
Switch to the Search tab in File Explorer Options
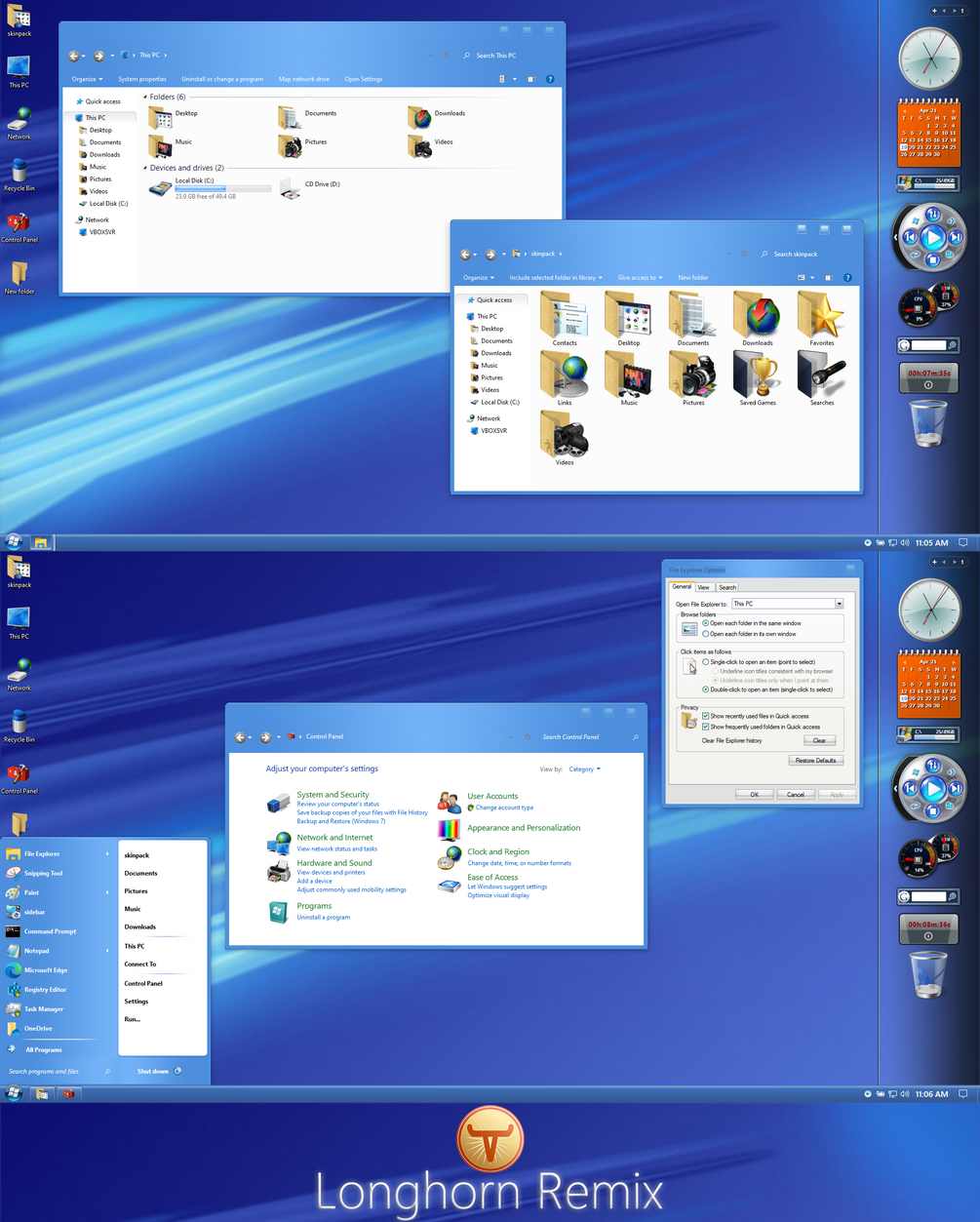click(x=727, y=587)
